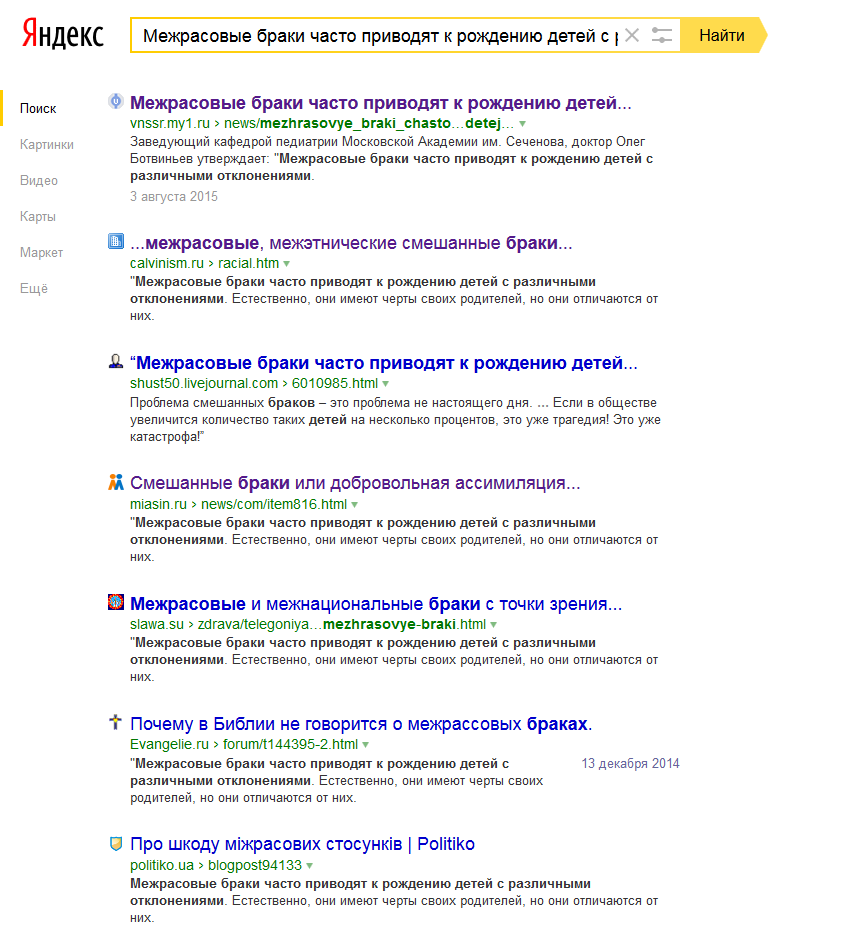Viewport: 850px width, 943px height.
Task: Expand dropdown arrow next to item816.html
Action: tap(355, 505)
